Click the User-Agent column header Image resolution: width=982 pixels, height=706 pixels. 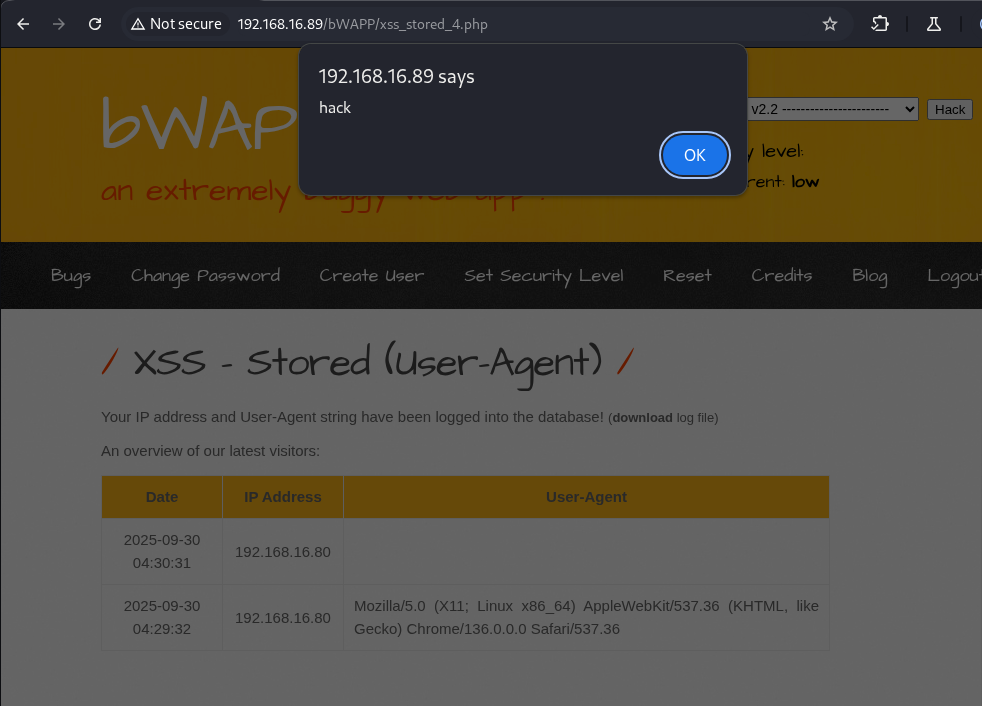(x=586, y=497)
